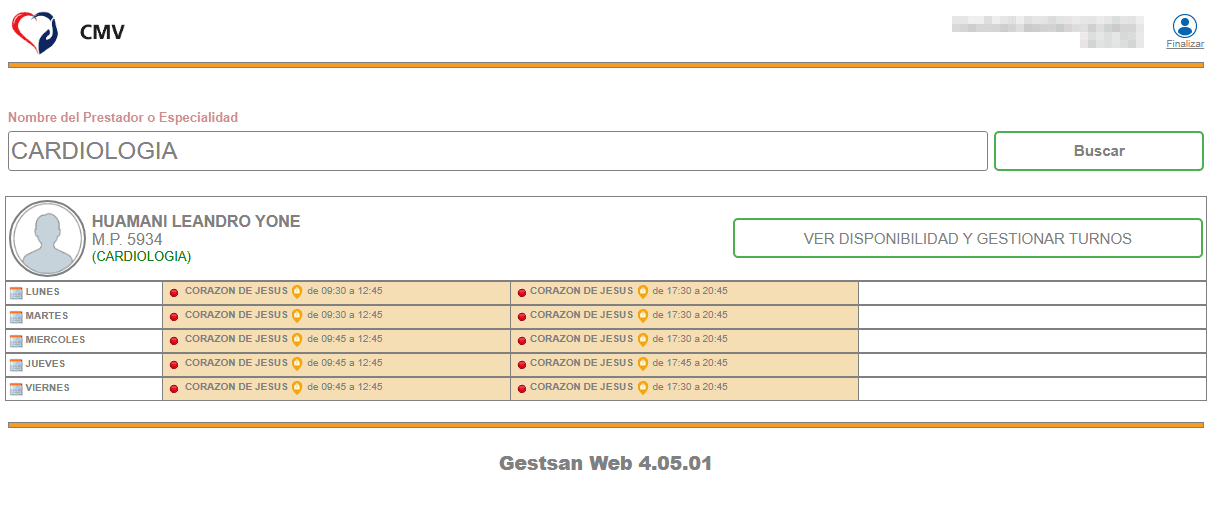
Task: Click the location pin in Lunes 17:30 slot
Action: (x=643, y=291)
